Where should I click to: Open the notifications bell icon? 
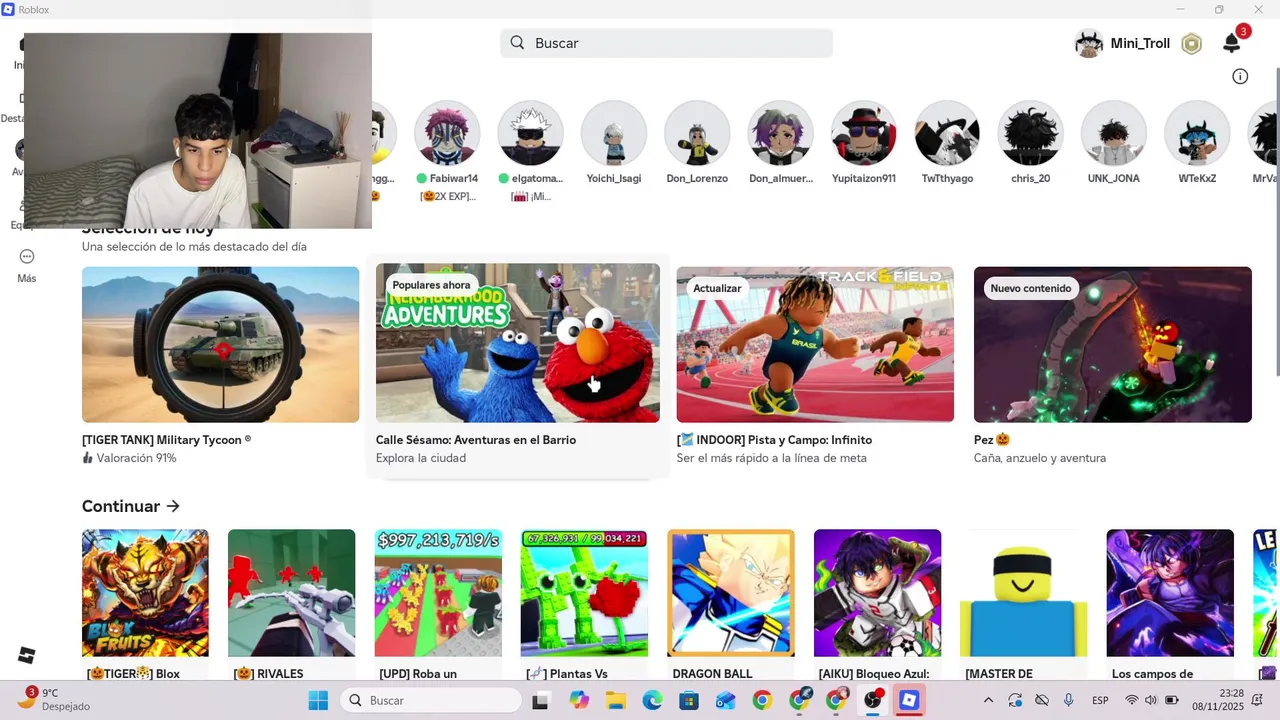pyautogui.click(x=1232, y=43)
